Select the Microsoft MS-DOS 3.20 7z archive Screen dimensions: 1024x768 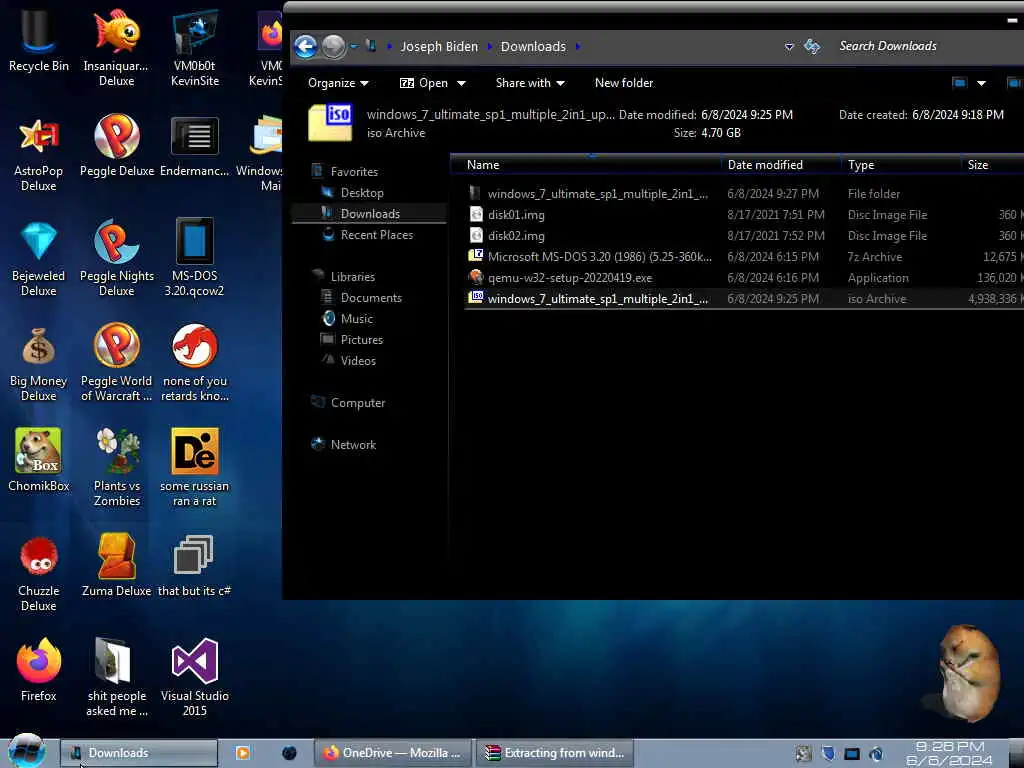point(744,257)
